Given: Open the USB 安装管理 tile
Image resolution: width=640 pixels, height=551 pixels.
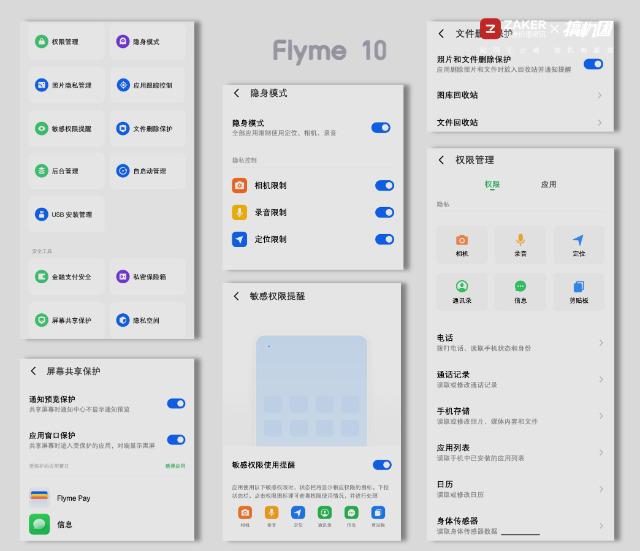Looking at the screenshot, I should (67, 214).
